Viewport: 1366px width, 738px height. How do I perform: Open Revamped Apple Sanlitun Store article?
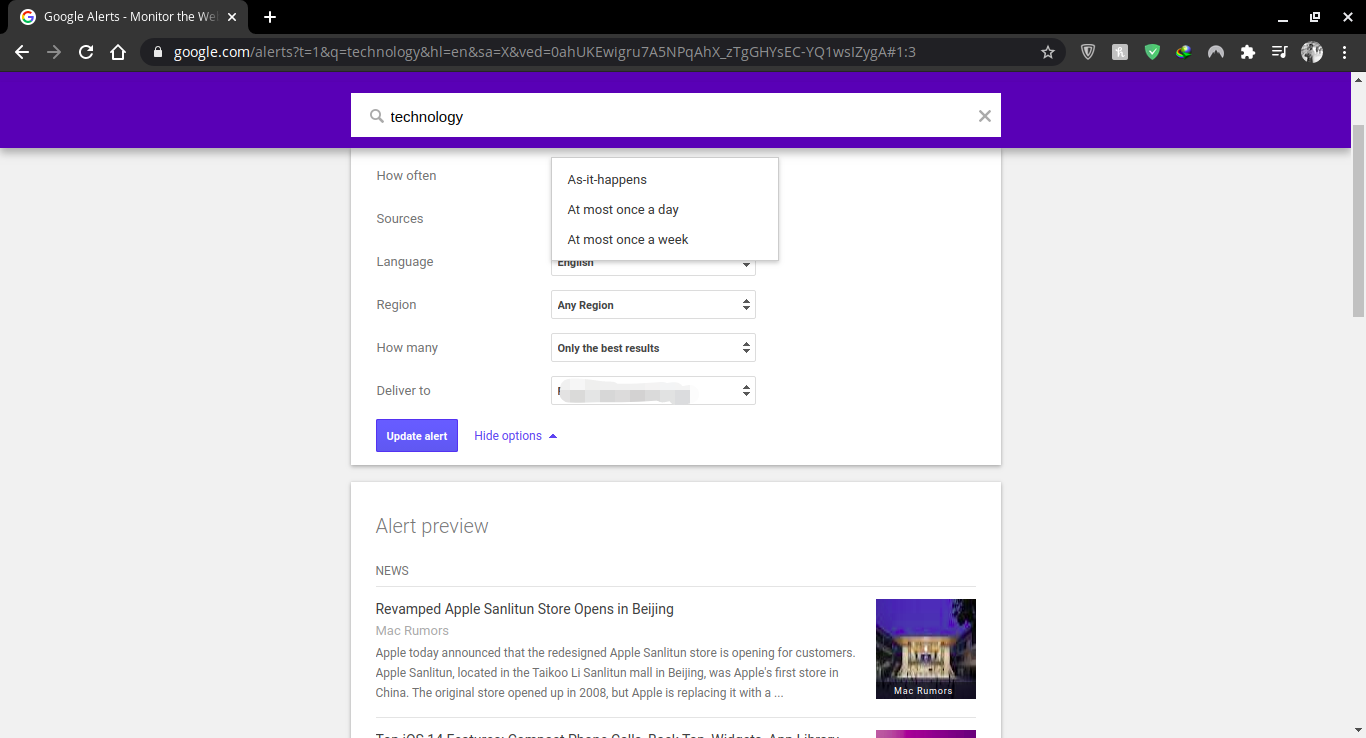coord(525,609)
